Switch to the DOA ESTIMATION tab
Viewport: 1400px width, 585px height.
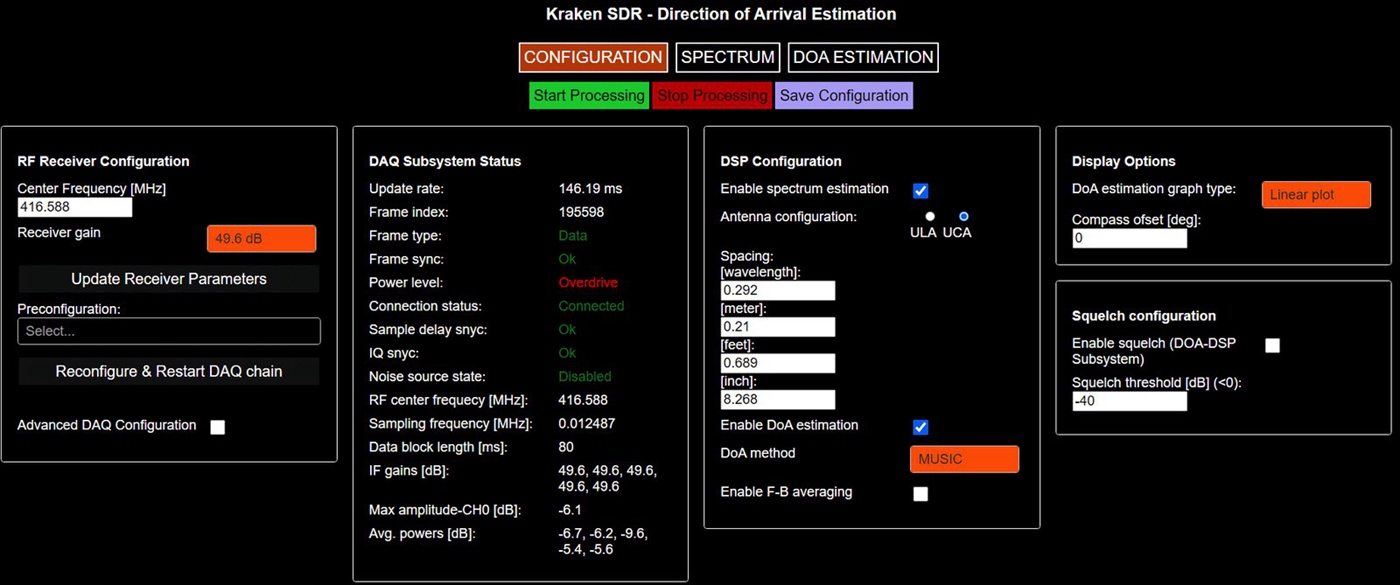pos(863,57)
